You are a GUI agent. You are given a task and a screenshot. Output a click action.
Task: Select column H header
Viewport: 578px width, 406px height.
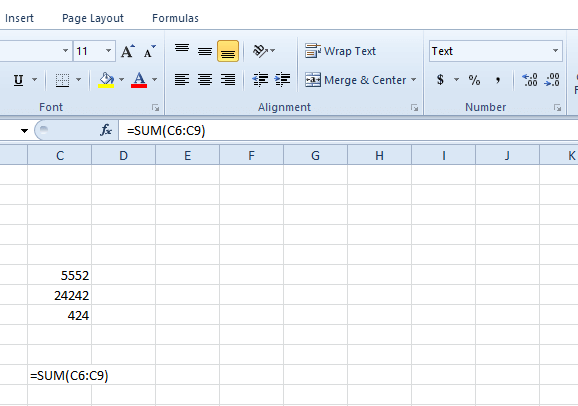coord(379,155)
